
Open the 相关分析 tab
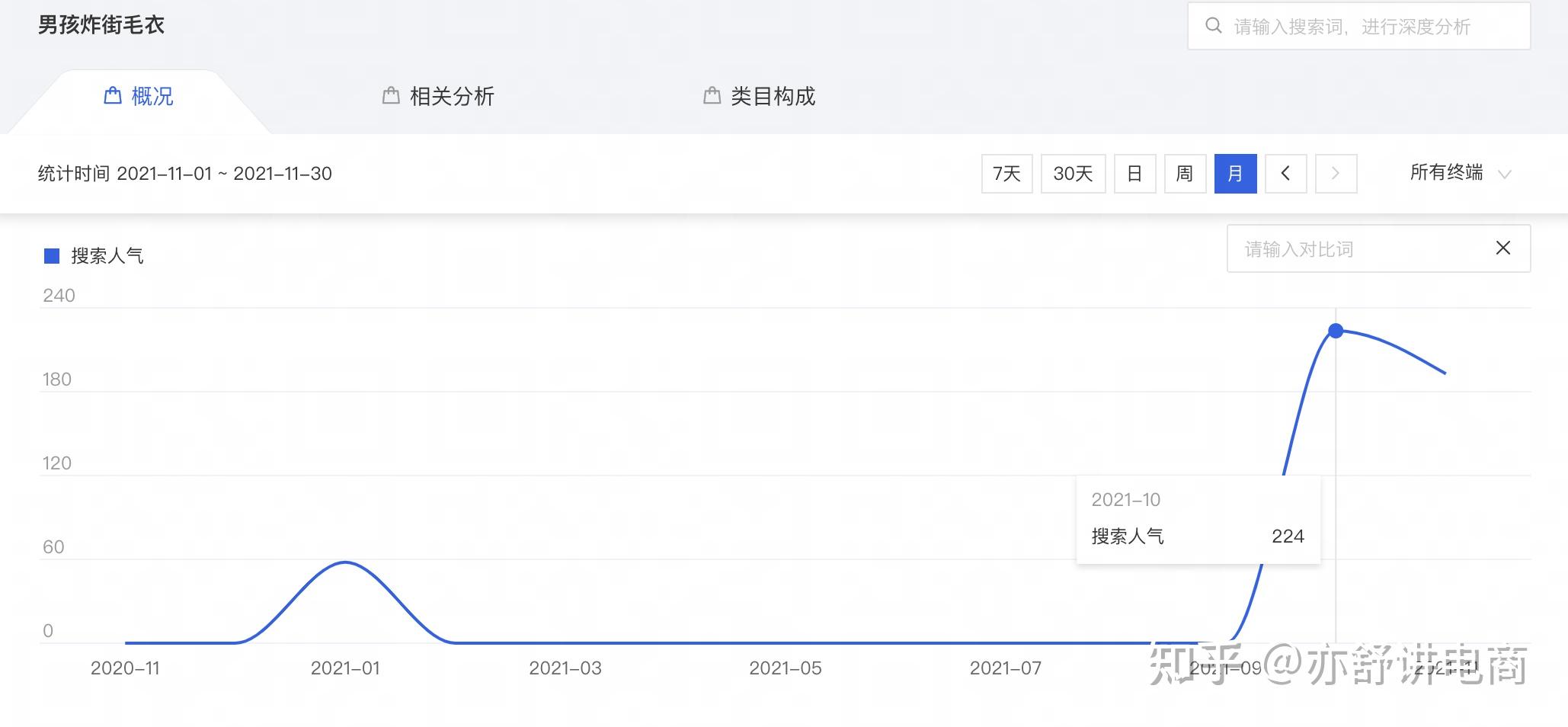(452, 96)
